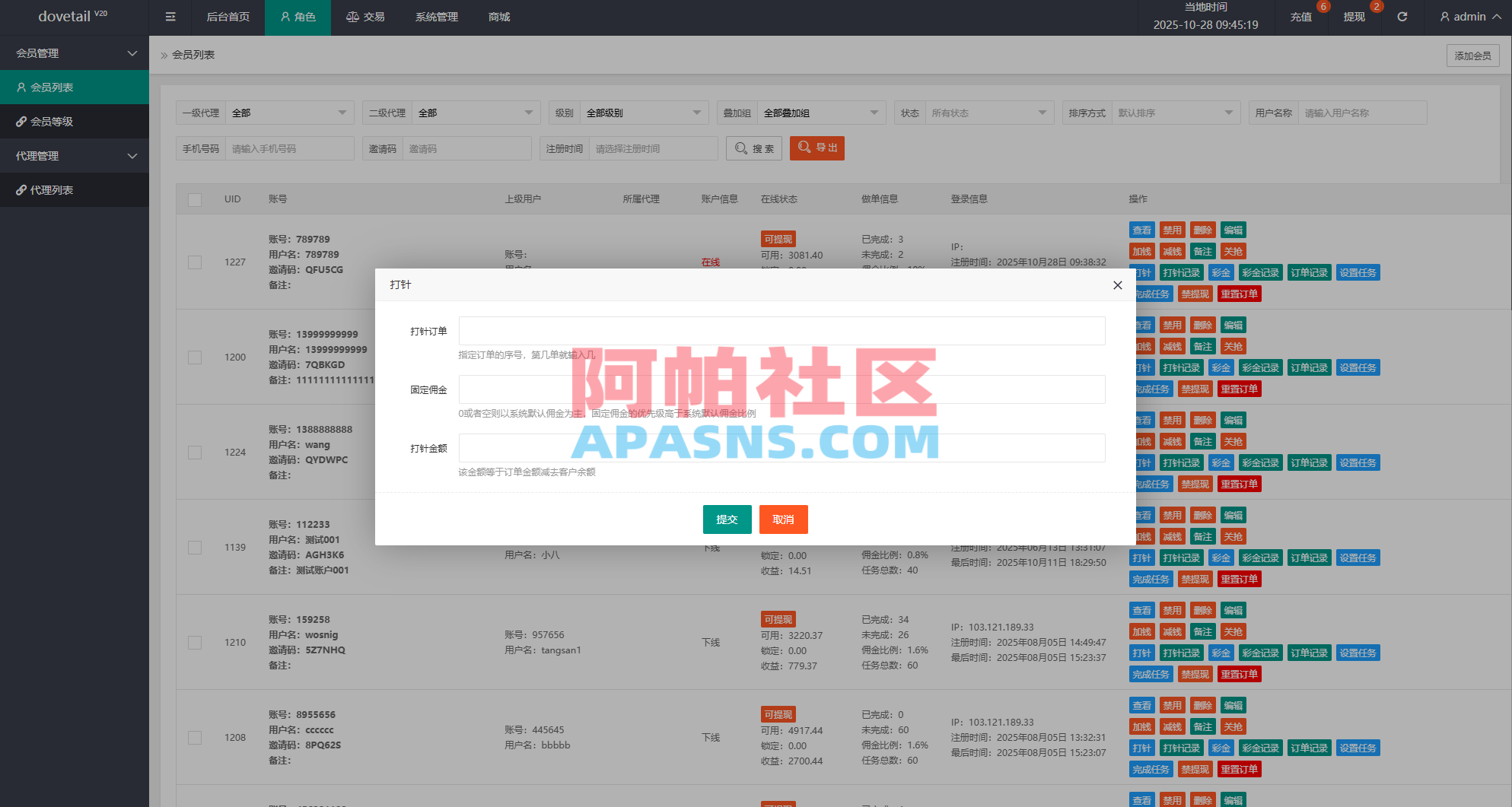Open the admin account dropdown arrow
This screenshot has height=807, width=1512.
pos(1496,17)
